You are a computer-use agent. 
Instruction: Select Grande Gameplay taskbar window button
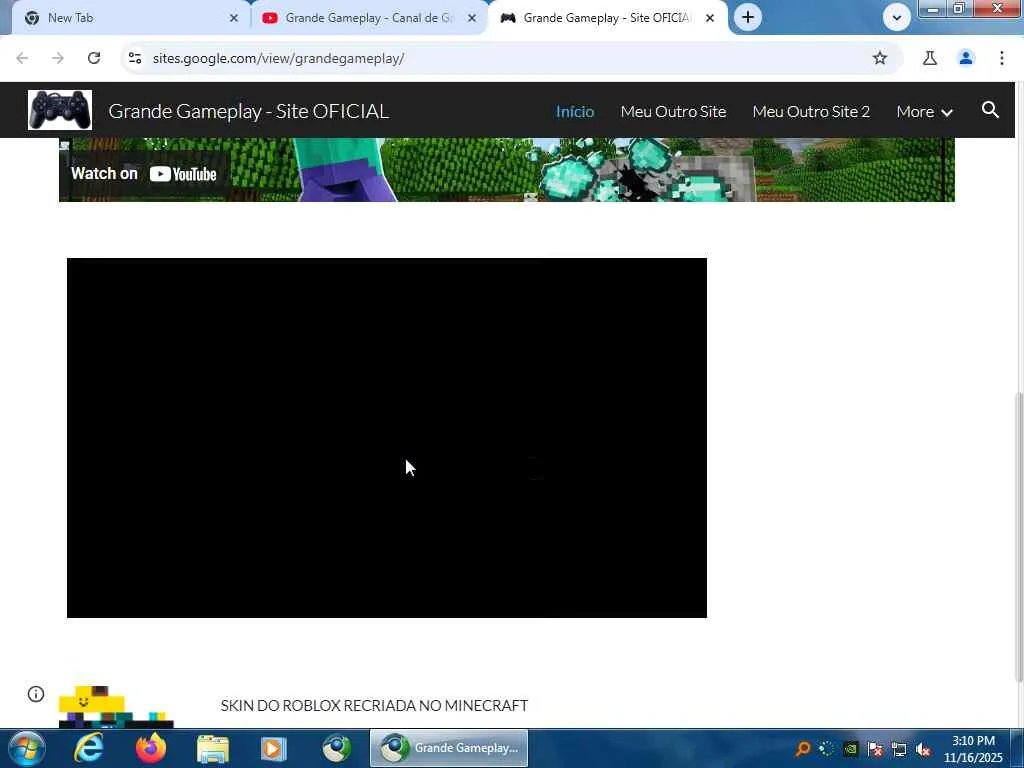449,748
